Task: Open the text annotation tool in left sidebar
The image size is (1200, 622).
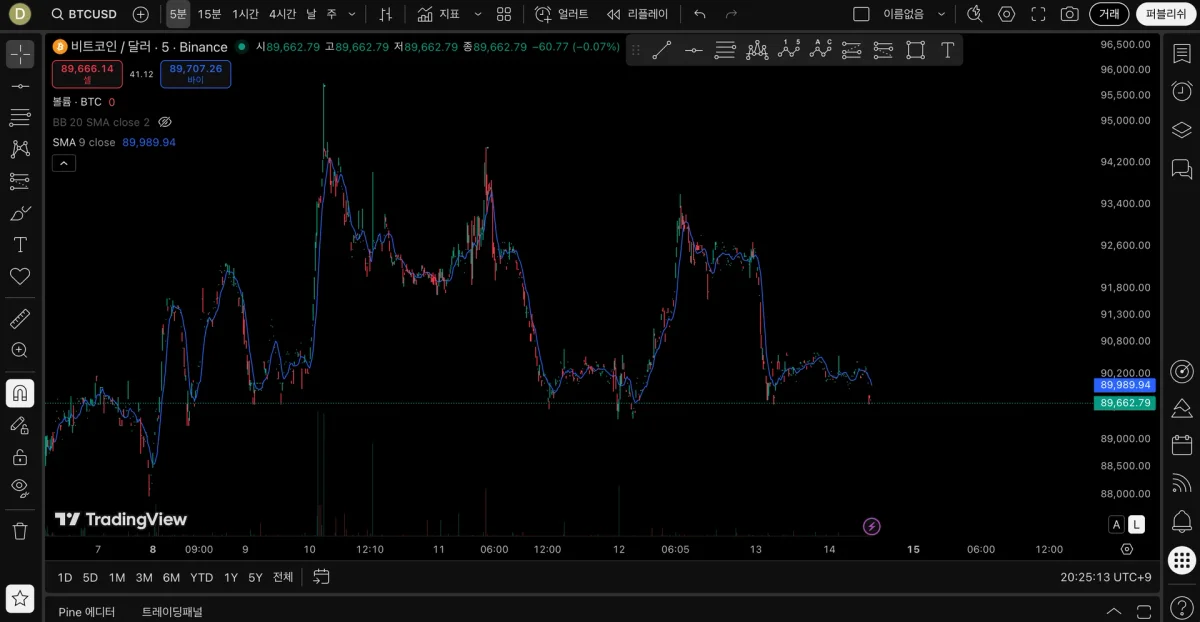Action: coord(20,245)
